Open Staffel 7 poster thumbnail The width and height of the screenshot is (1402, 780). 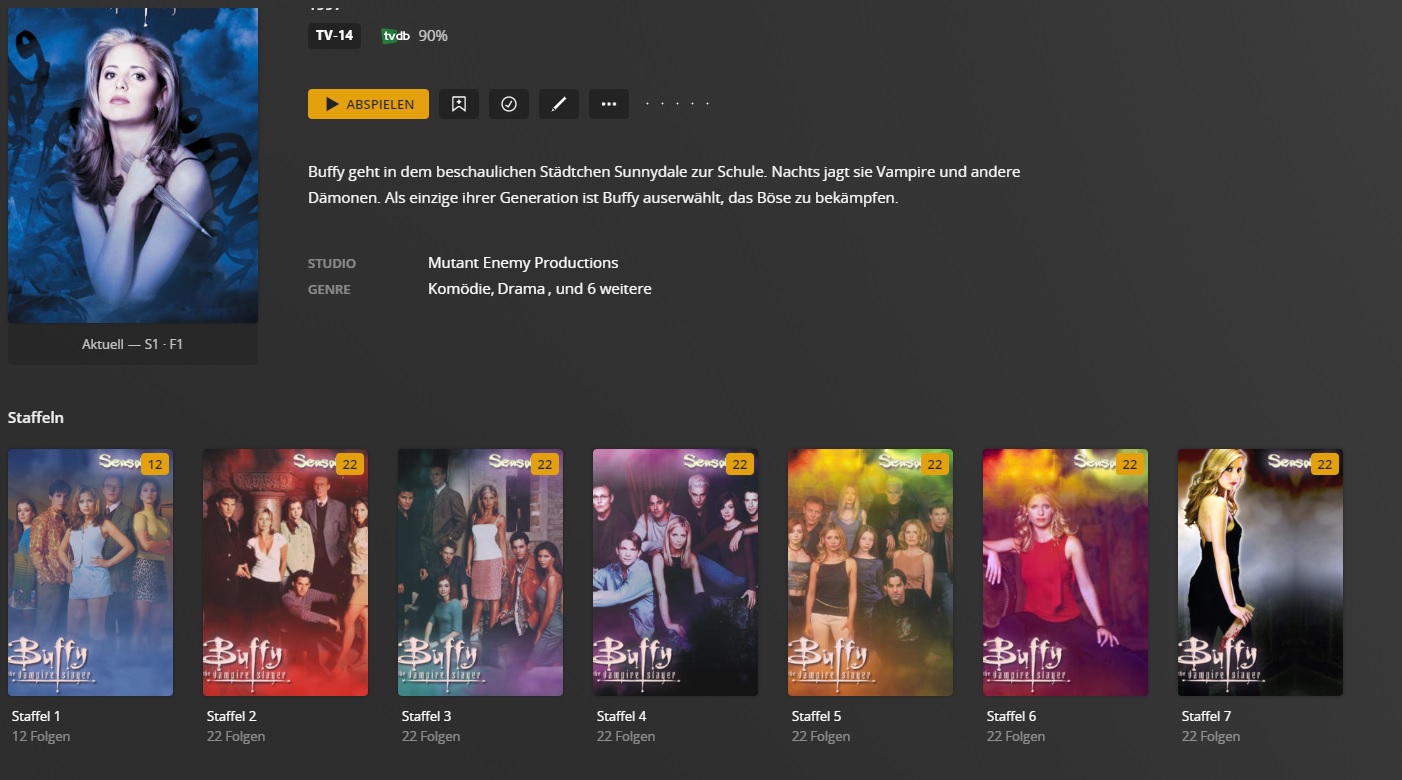tap(1260, 572)
